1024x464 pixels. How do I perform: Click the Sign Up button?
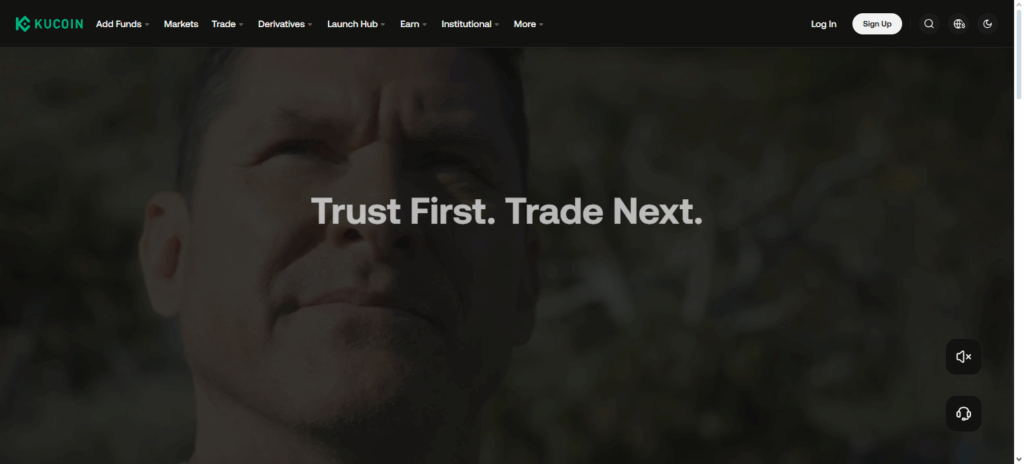coord(877,24)
